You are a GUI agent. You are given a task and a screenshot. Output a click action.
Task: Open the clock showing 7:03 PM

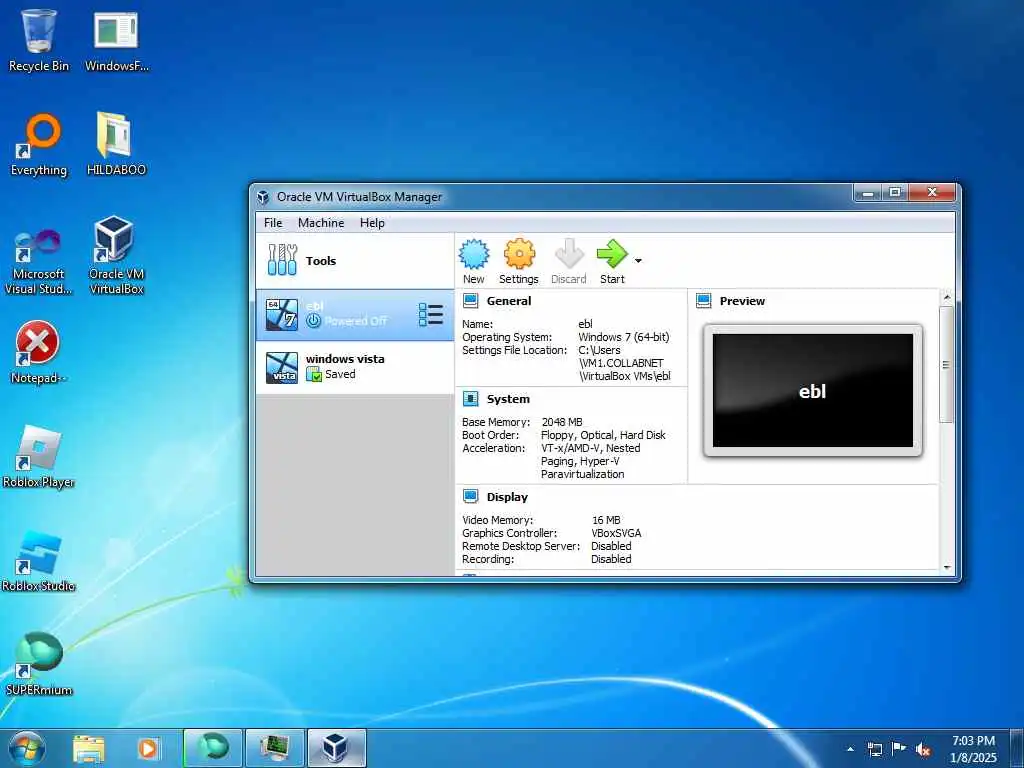point(973,749)
